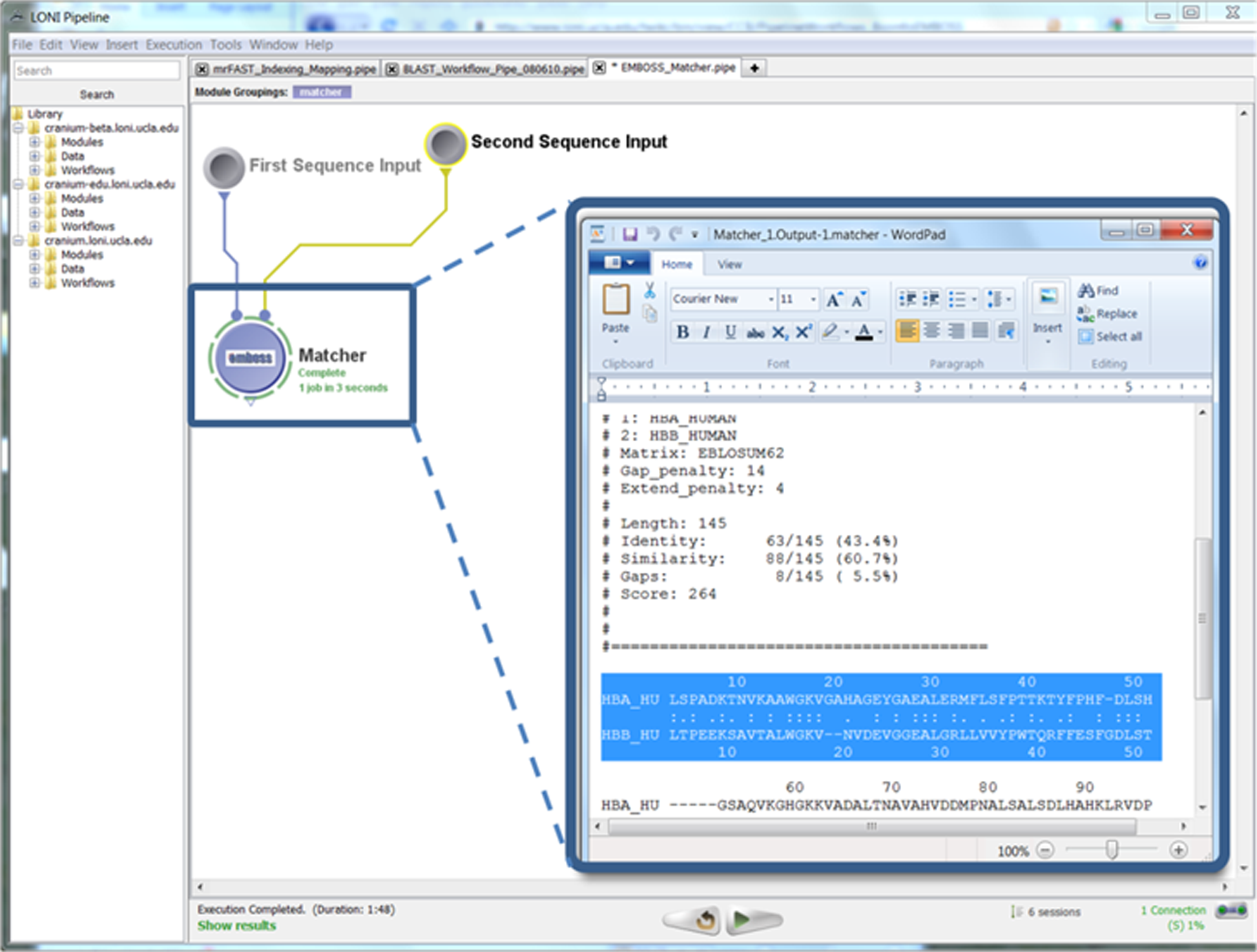Image resolution: width=1257 pixels, height=952 pixels.
Task: Turn on center text alignment
Action: point(931,332)
